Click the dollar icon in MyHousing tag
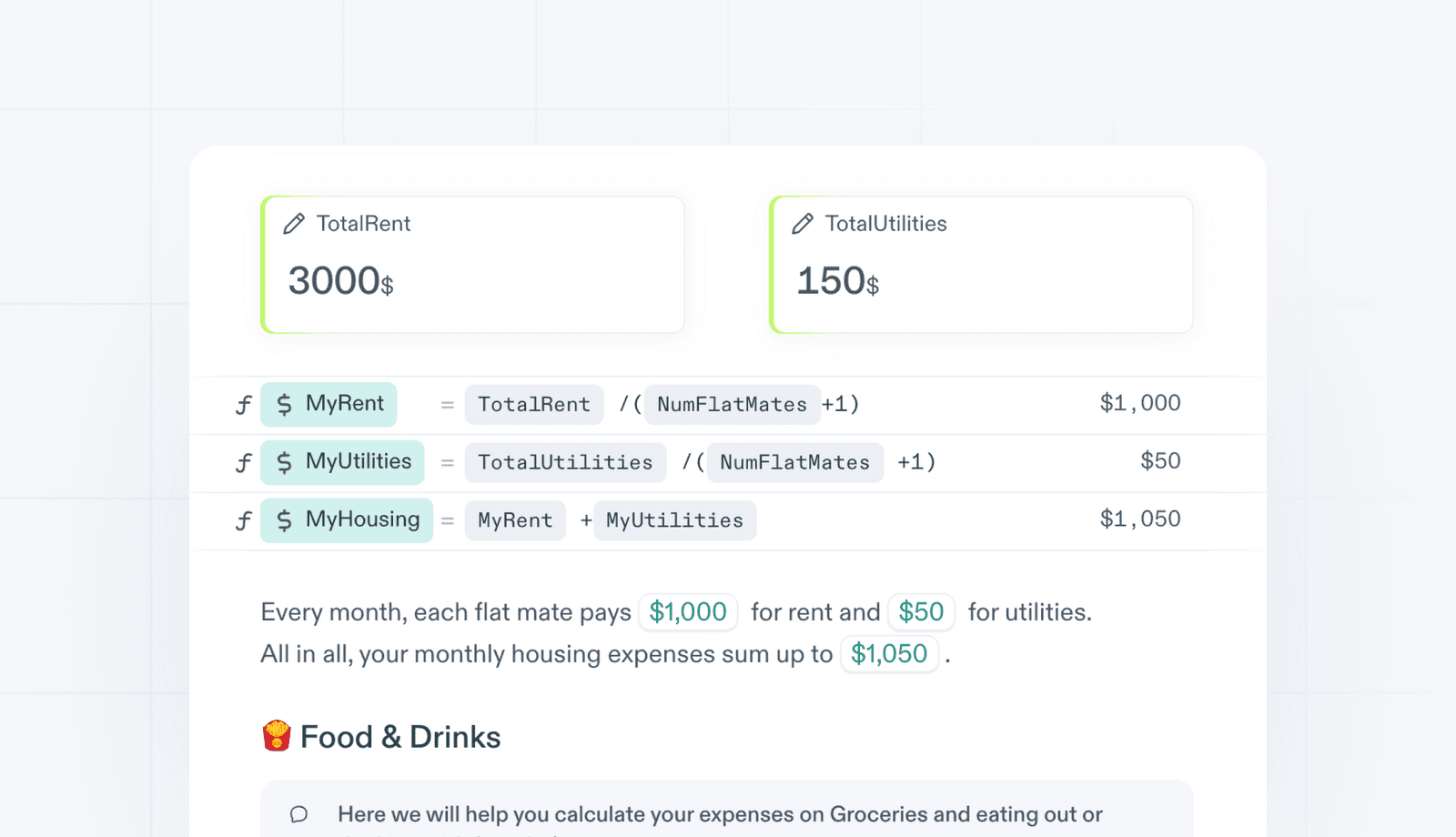Viewport: 1456px width, 837px height. pos(285,520)
